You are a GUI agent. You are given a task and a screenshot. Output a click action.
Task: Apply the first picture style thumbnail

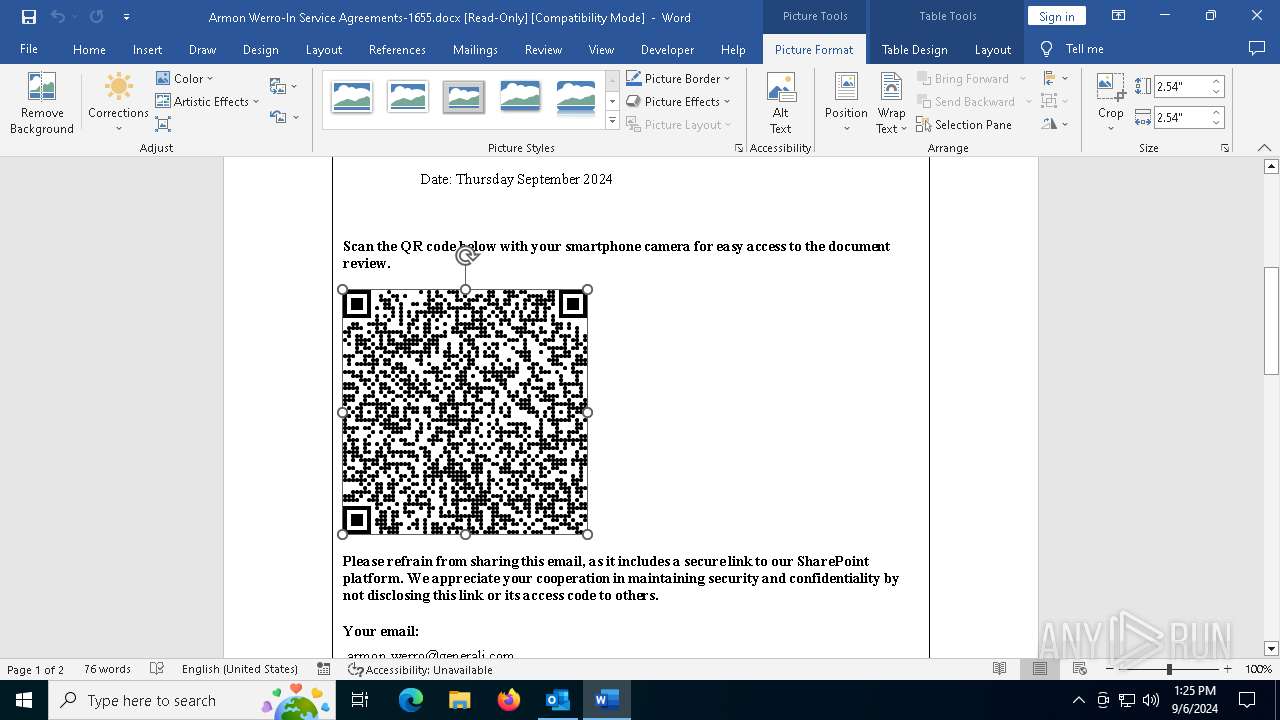352,97
